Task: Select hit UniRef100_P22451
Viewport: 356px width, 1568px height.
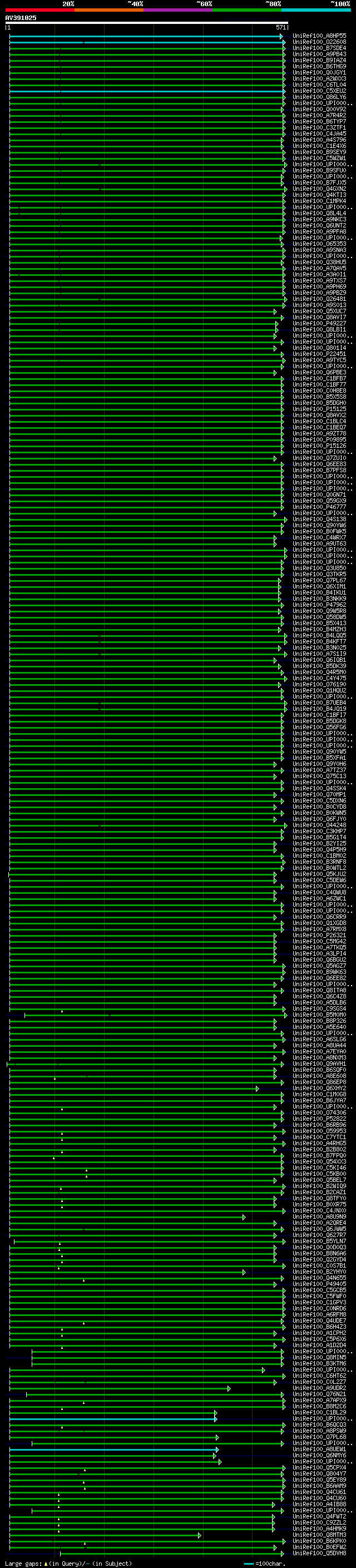Action: click(319, 354)
